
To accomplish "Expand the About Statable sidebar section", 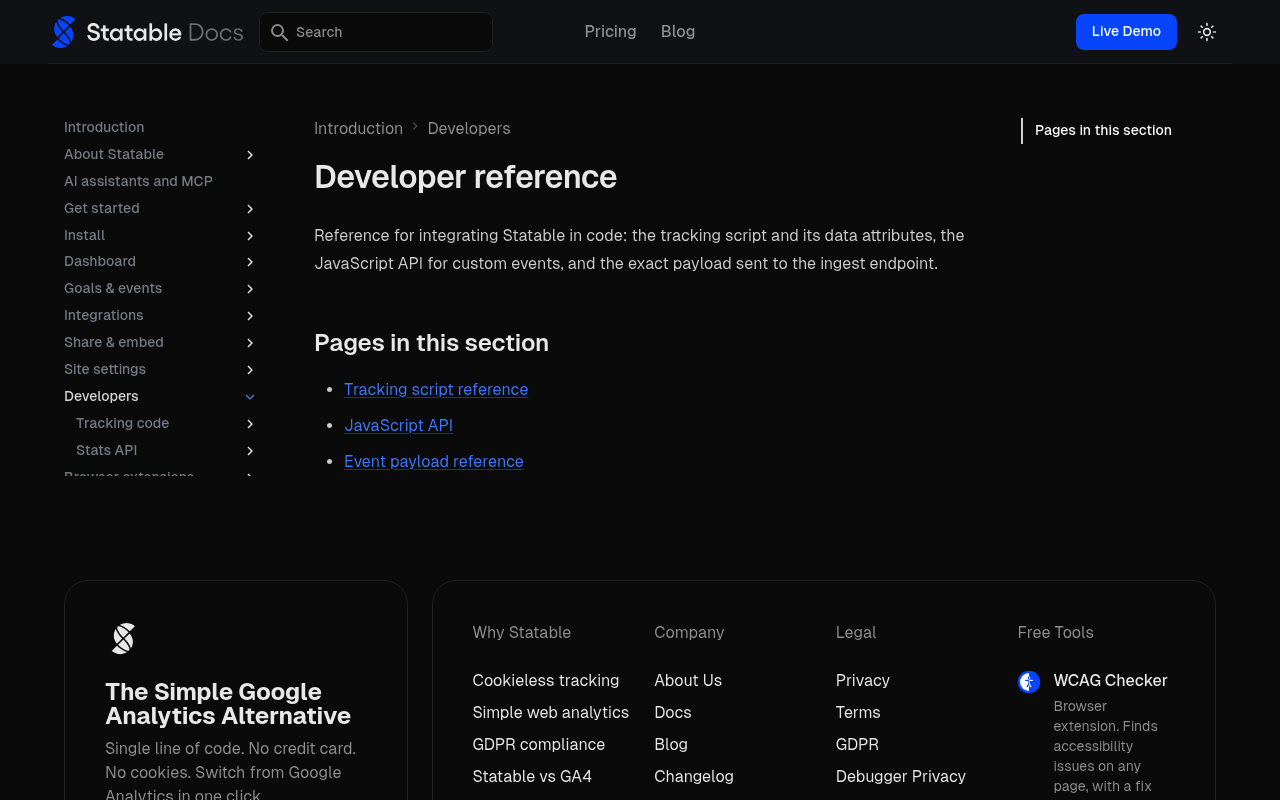I will pos(250,155).
